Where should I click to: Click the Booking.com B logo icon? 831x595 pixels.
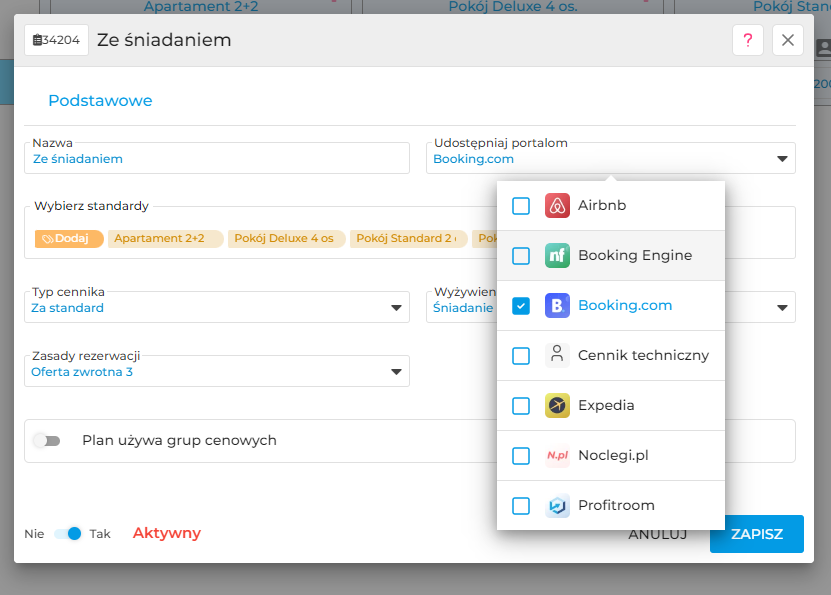(x=557, y=305)
